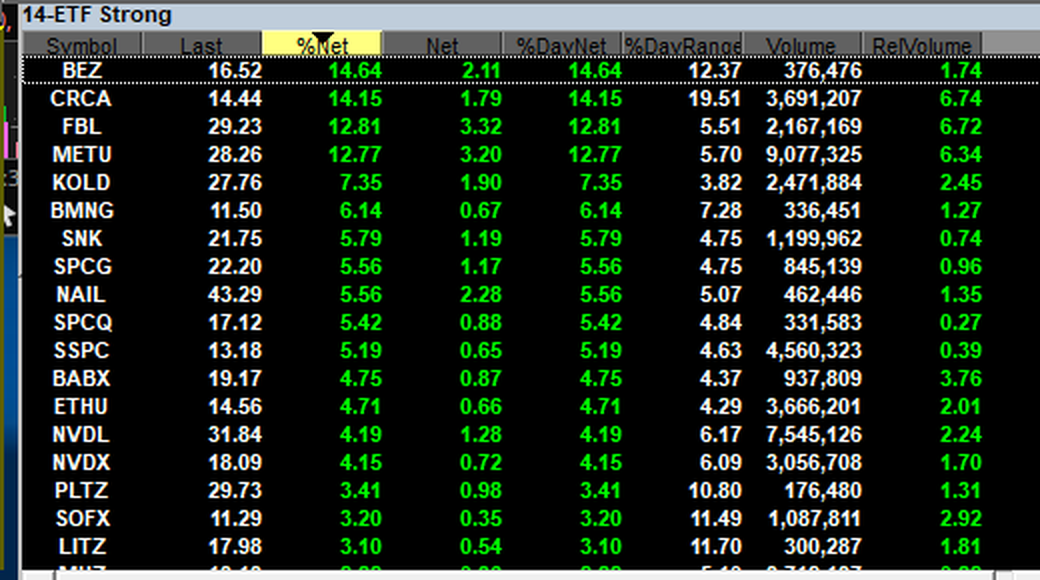Image resolution: width=1040 pixels, height=580 pixels.
Task: Select the ETHU symbol
Action: coord(80,406)
